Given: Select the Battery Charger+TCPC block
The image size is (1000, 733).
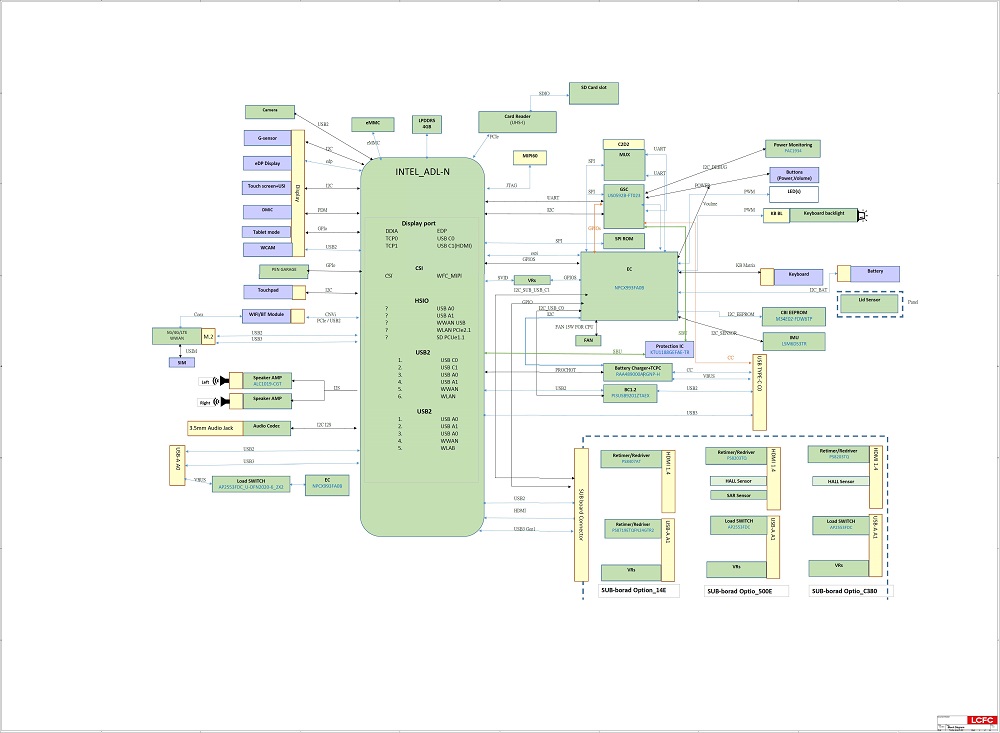Looking at the screenshot, I should pyautogui.click(x=638, y=372).
